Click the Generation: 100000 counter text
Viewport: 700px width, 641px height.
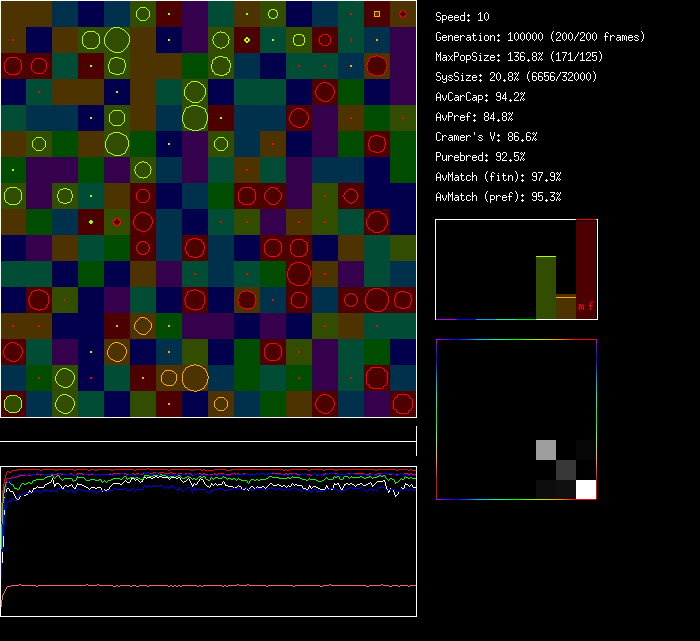pyautogui.click(x=540, y=37)
